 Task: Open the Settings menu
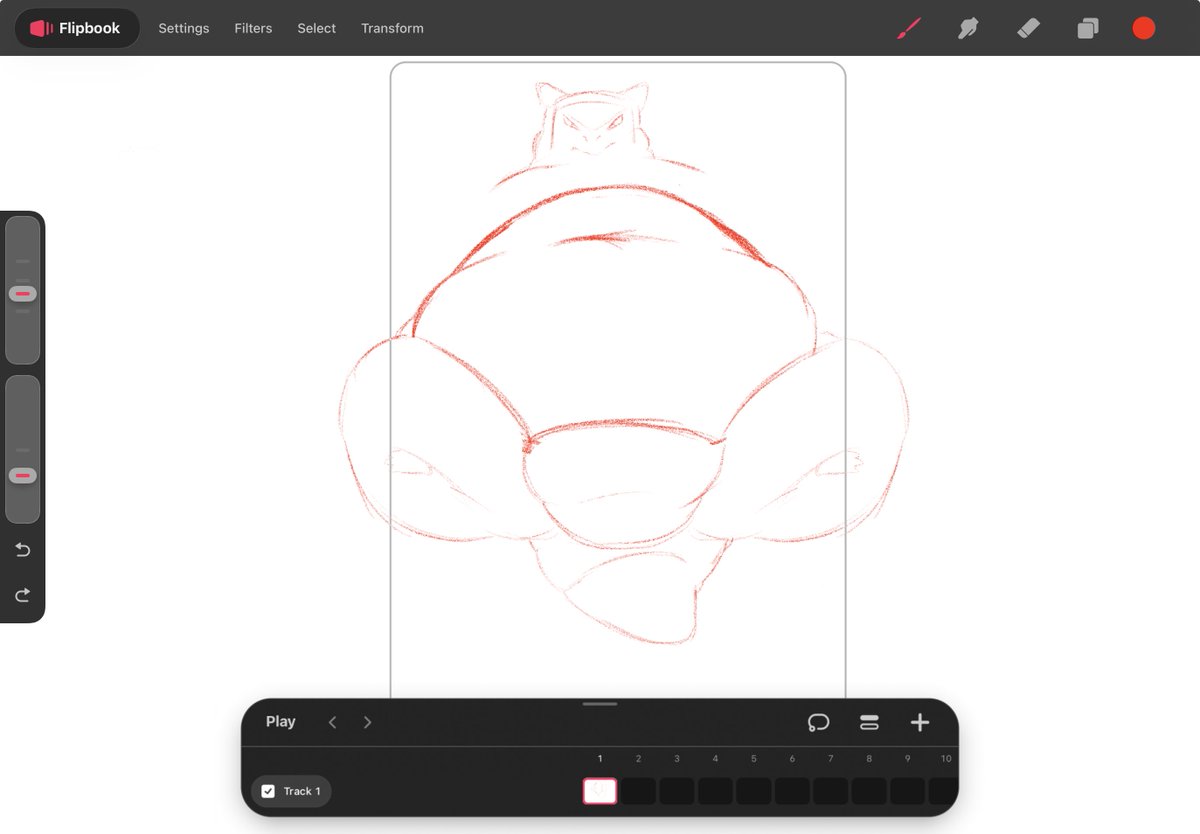(x=184, y=28)
